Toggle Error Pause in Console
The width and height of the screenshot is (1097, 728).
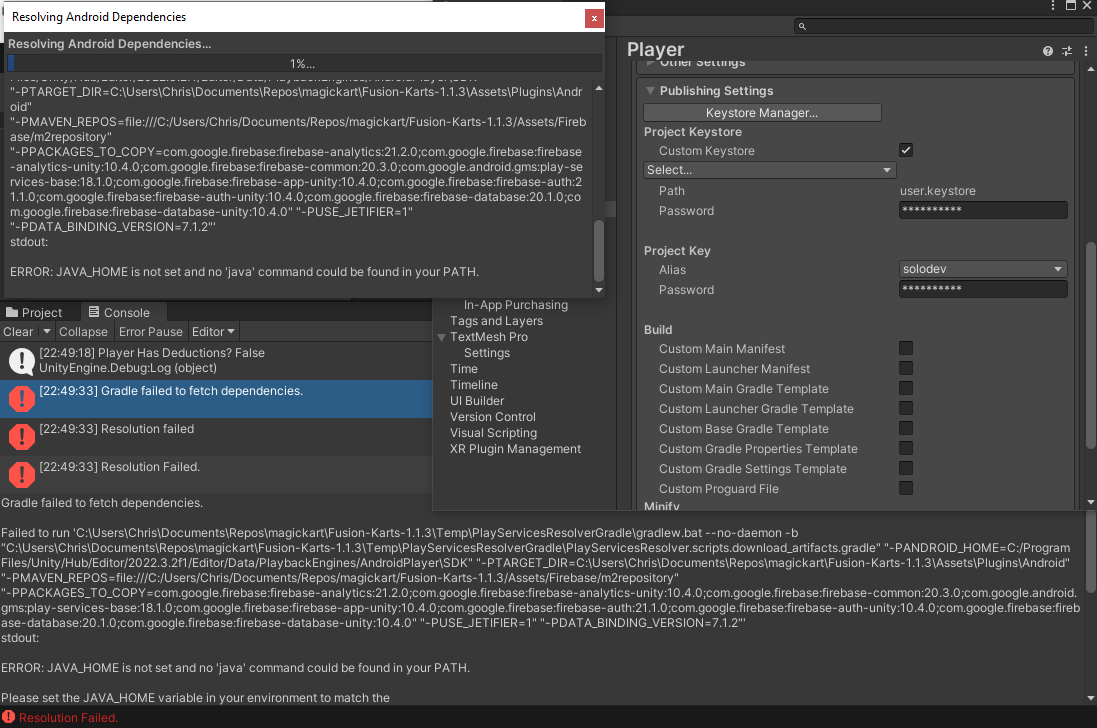tap(150, 331)
